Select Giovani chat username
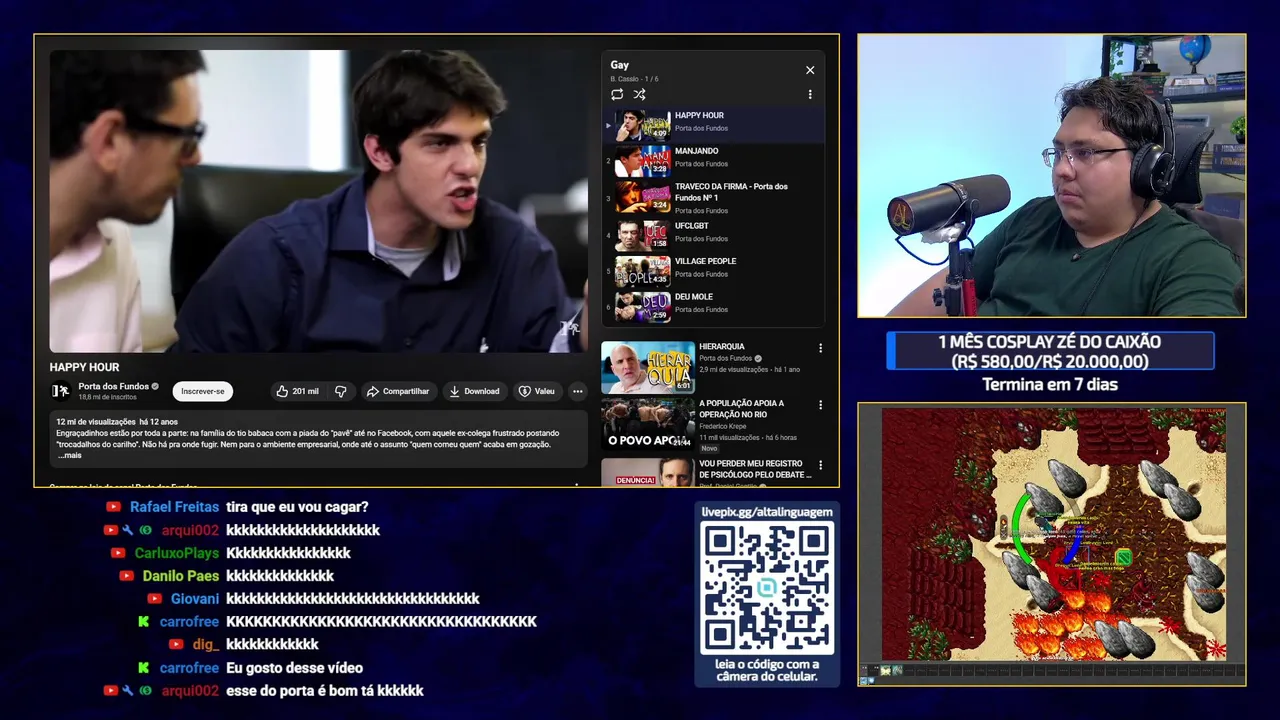The width and height of the screenshot is (1280, 720). pos(195,599)
